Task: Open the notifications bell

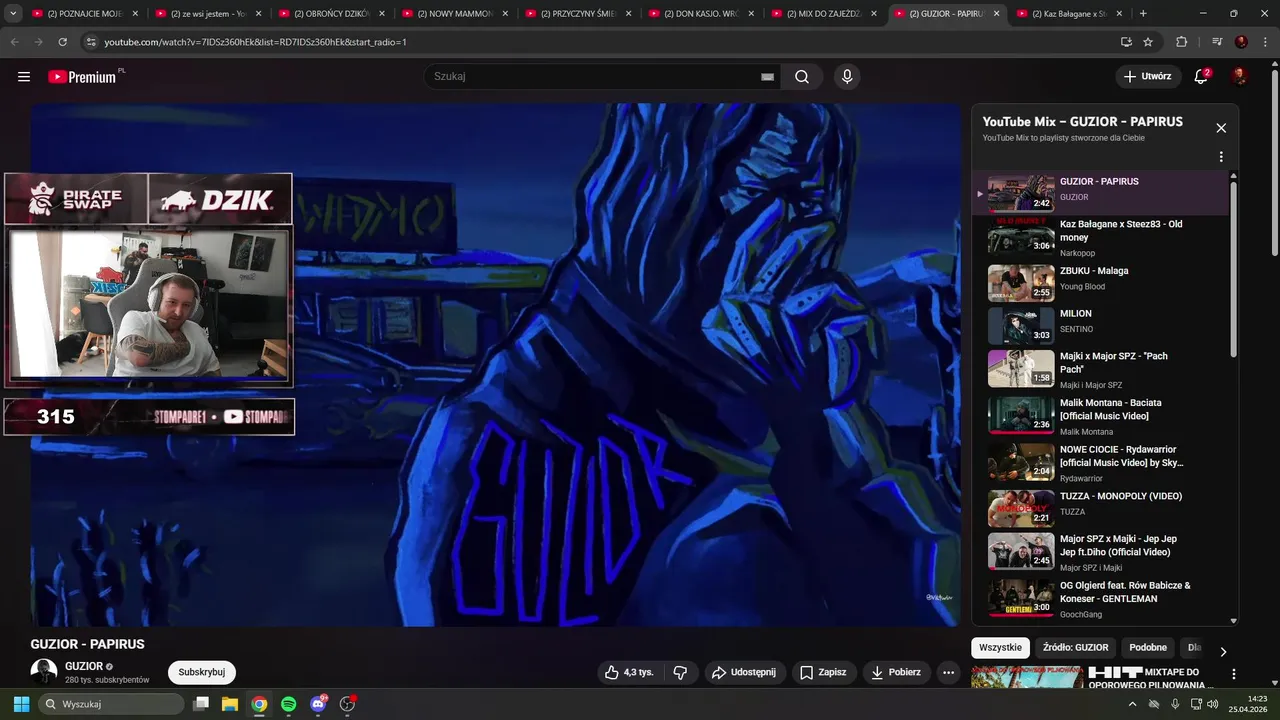Action: [x=1201, y=77]
